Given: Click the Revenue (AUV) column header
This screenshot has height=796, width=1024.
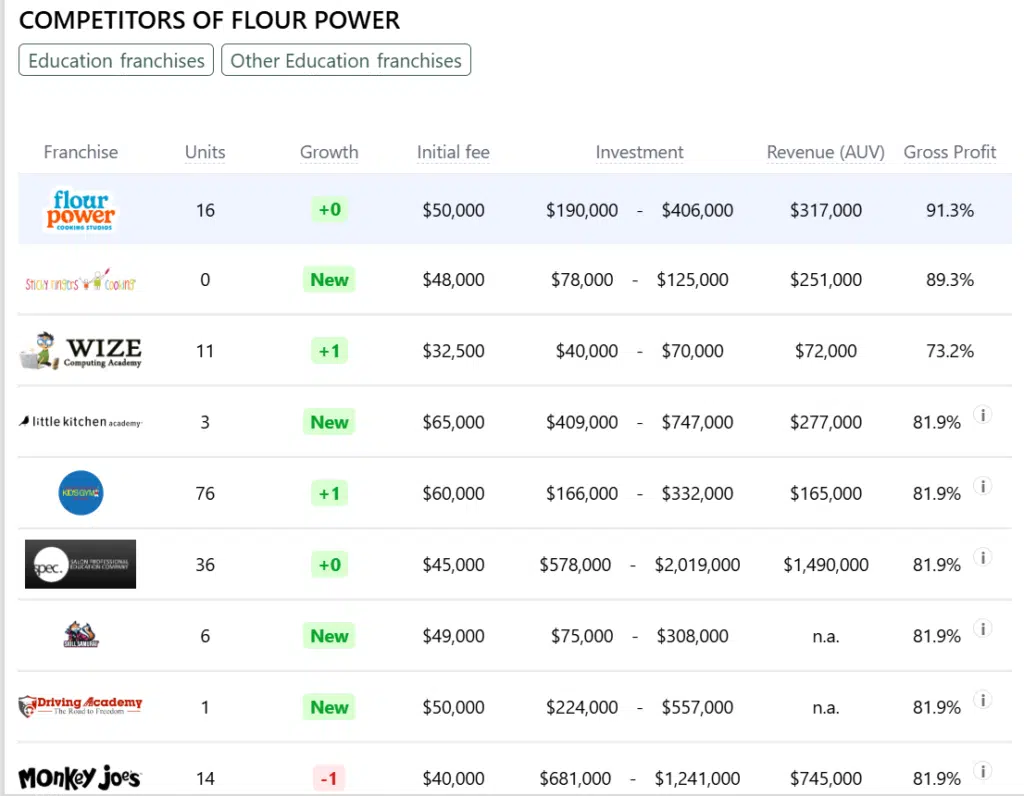Looking at the screenshot, I should [x=825, y=152].
